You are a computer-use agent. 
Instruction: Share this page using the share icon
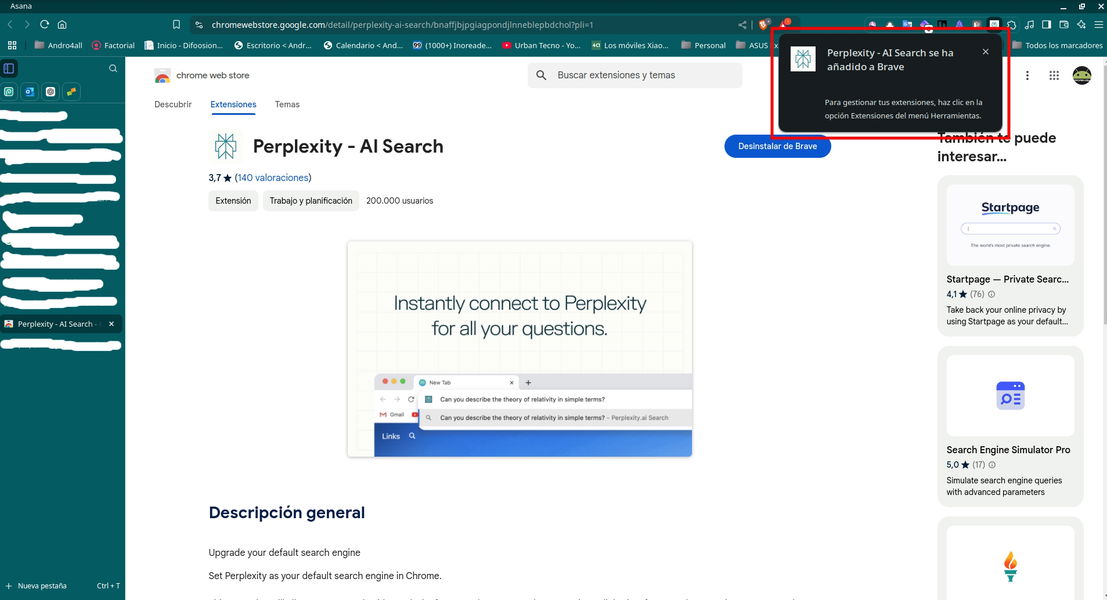click(742, 25)
